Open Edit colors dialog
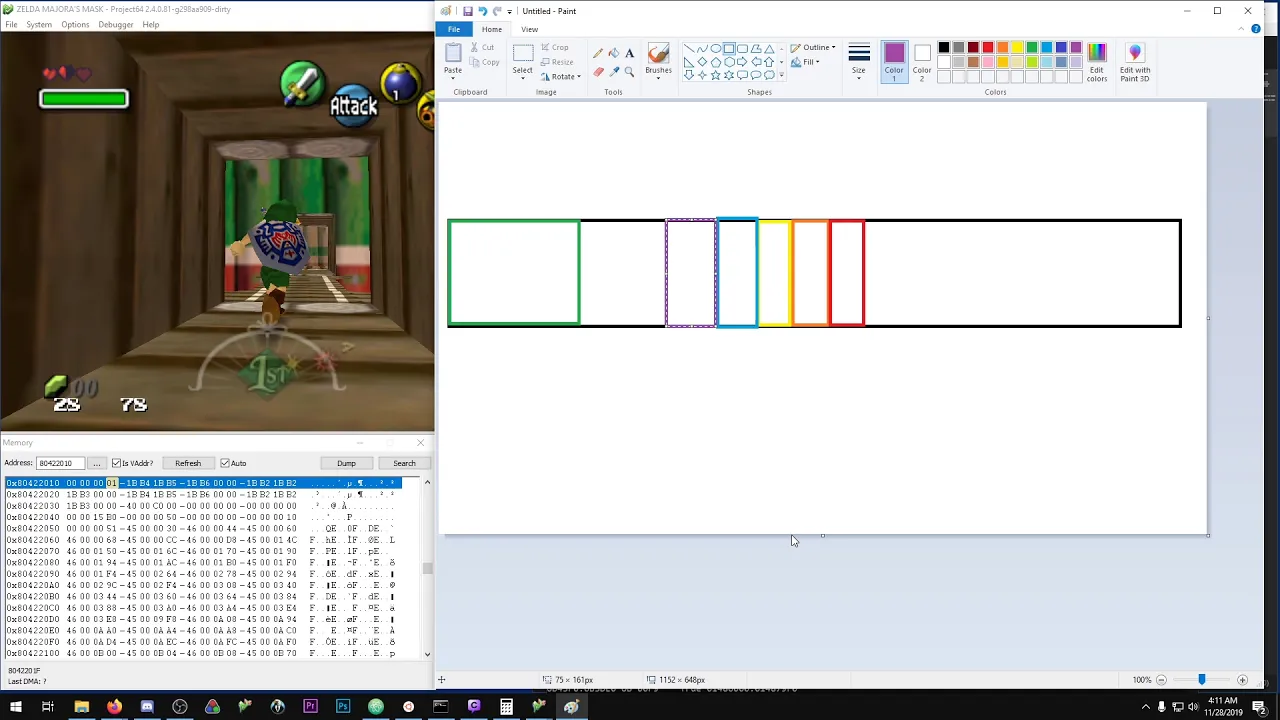The height and width of the screenshot is (720, 1280). pyautogui.click(x=1097, y=62)
